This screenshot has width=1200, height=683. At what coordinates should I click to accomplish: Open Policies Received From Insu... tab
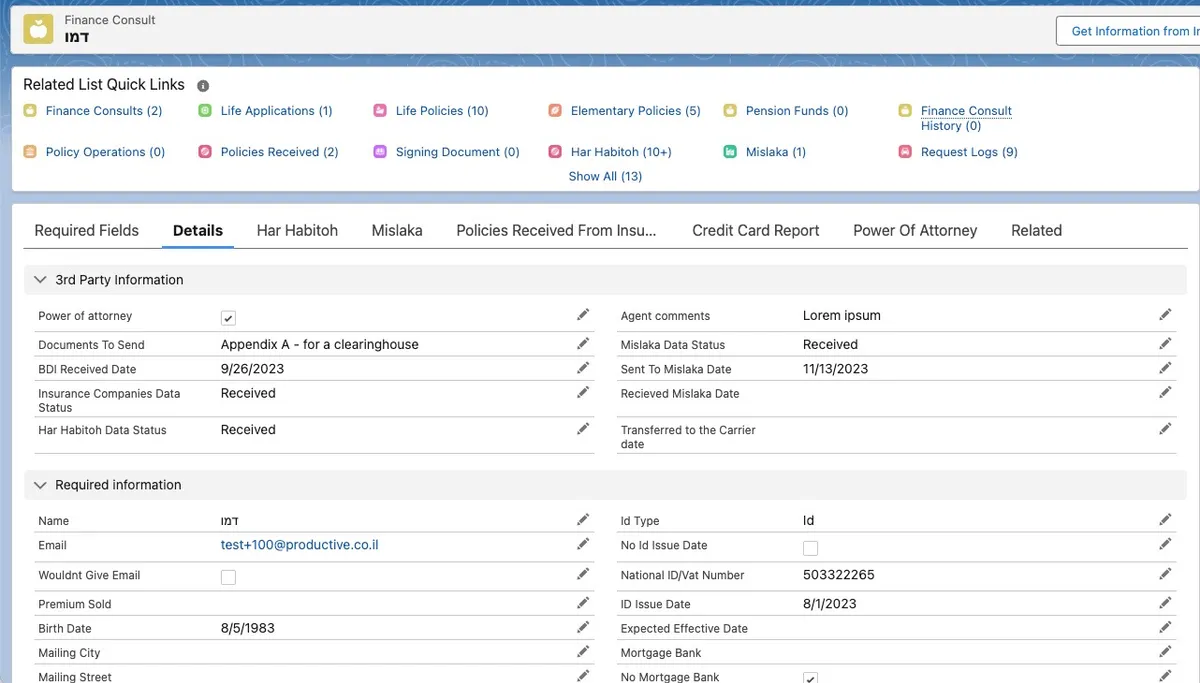click(x=556, y=230)
